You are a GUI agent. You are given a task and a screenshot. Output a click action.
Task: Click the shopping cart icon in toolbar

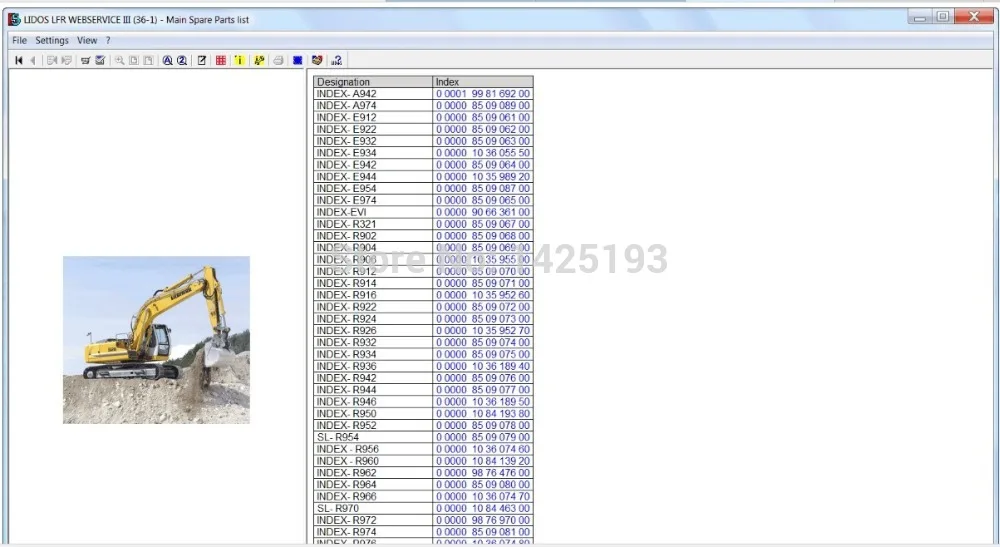click(85, 60)
